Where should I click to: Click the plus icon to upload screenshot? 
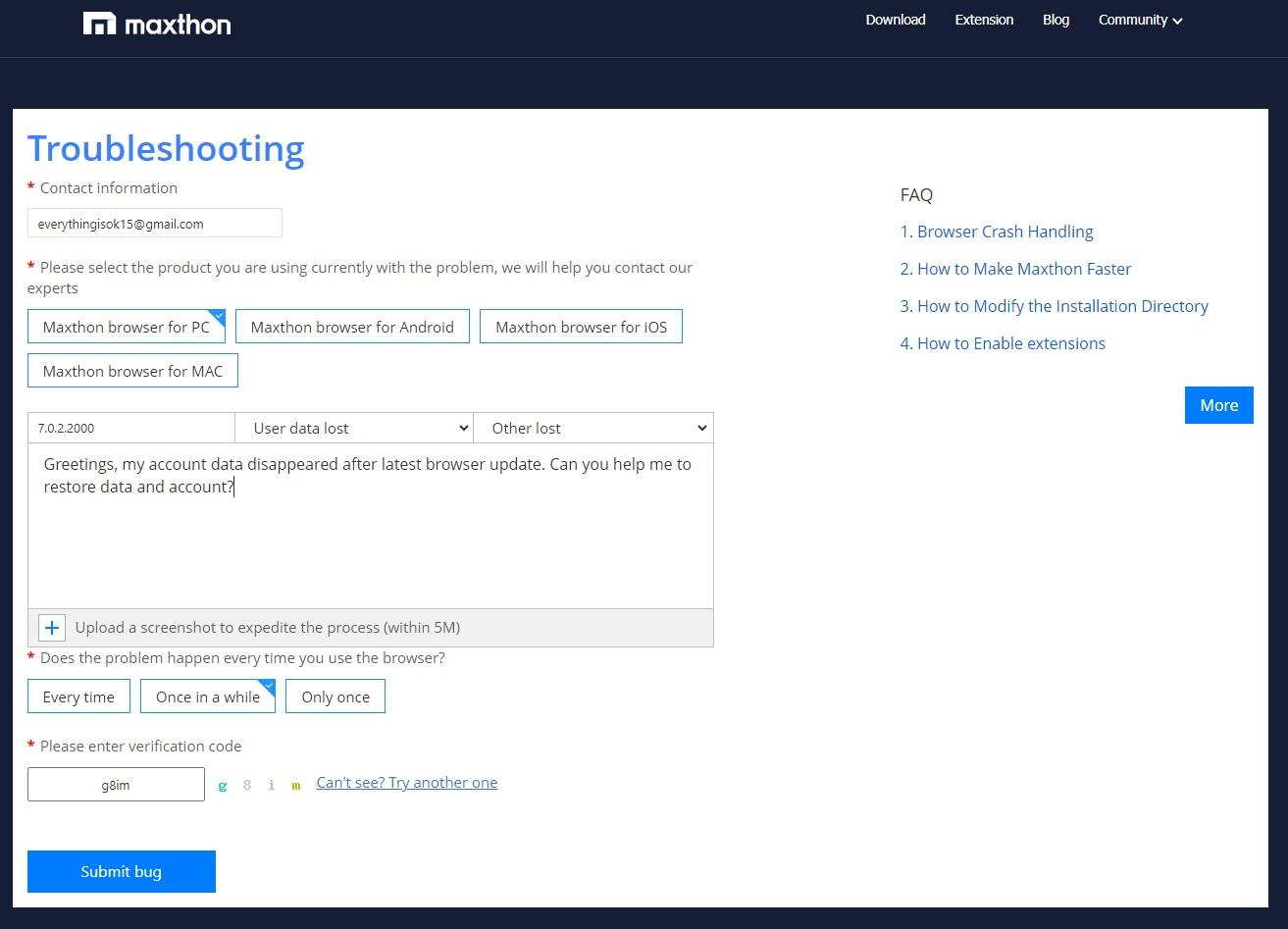point(52,628)
